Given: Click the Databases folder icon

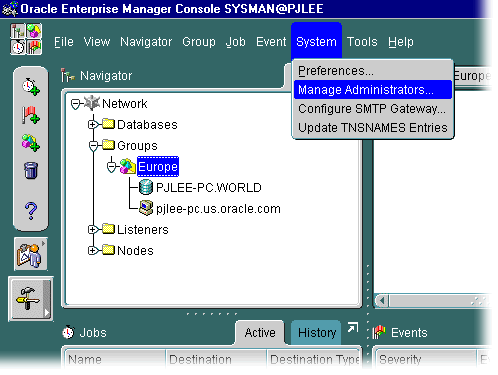Looking at the screenshot, I should click(x=108, y=124).
